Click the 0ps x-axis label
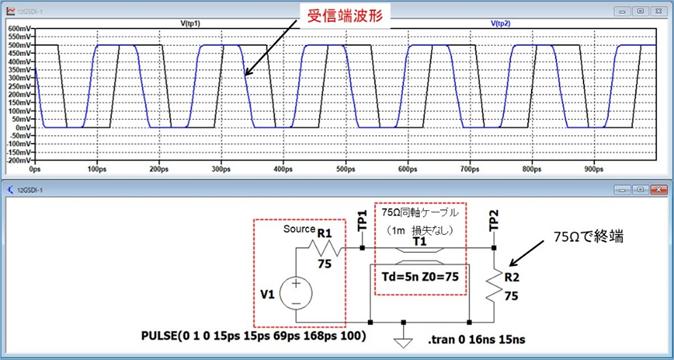The height and width of the screenshot is (360, 674). 35,169
